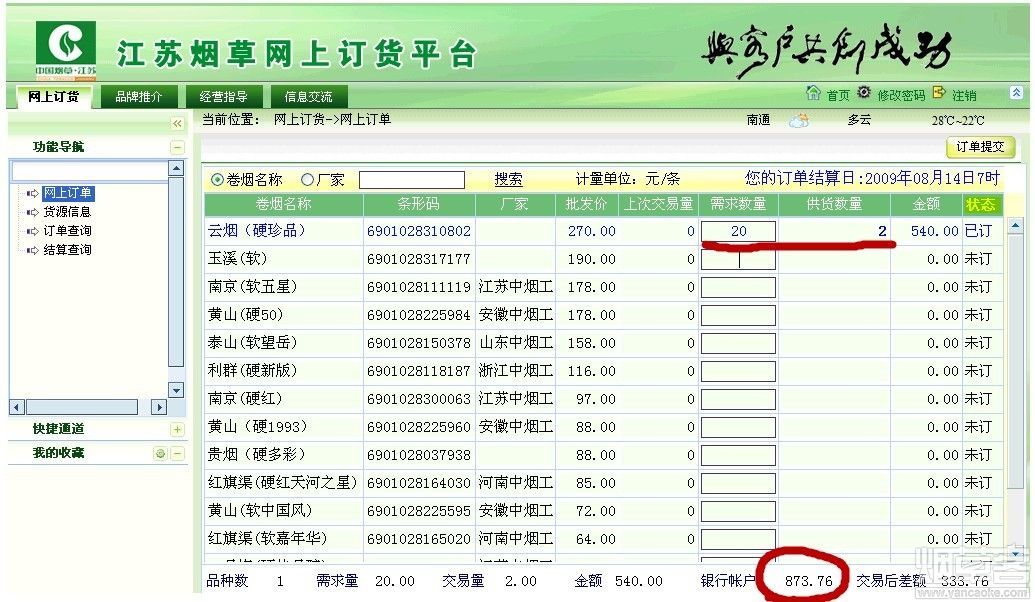Collapse the header using top-right double chevron
This screenshot has width=1035, height=602.
(1017, 93)
